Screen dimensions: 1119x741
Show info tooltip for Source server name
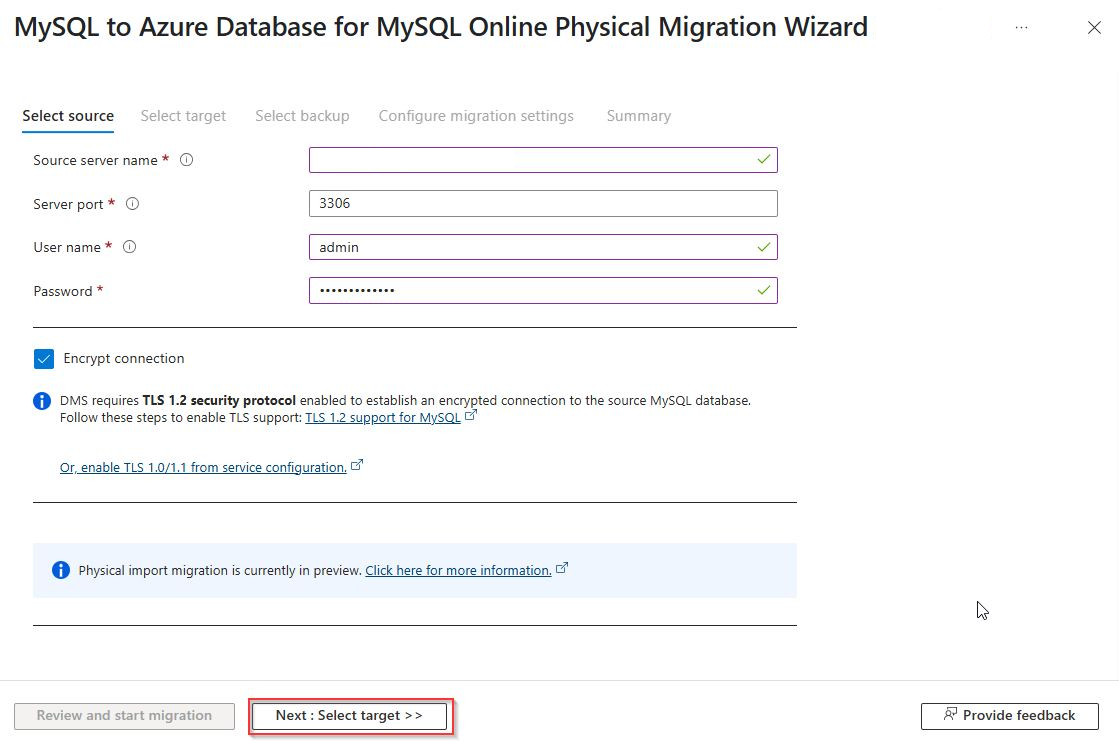186,160
